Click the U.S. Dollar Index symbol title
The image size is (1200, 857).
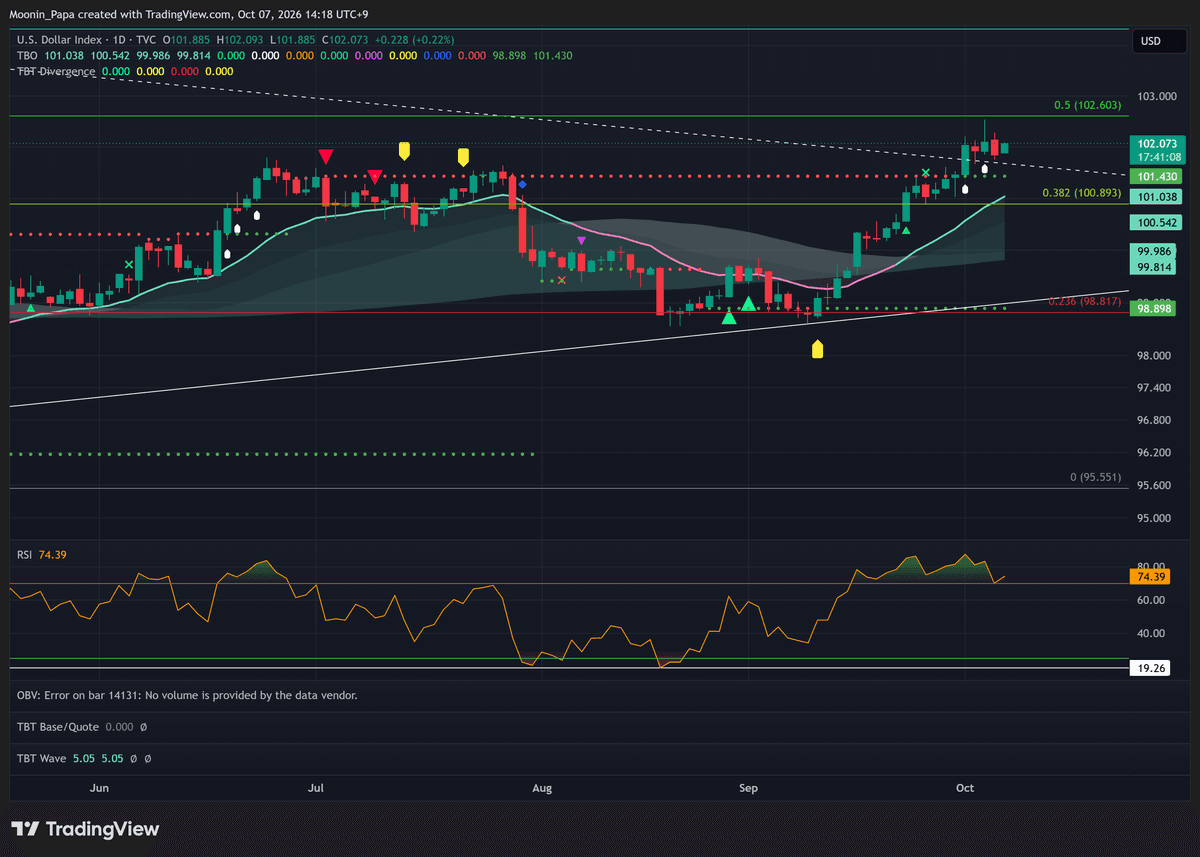pyautogui.click(x=58, y=40)
